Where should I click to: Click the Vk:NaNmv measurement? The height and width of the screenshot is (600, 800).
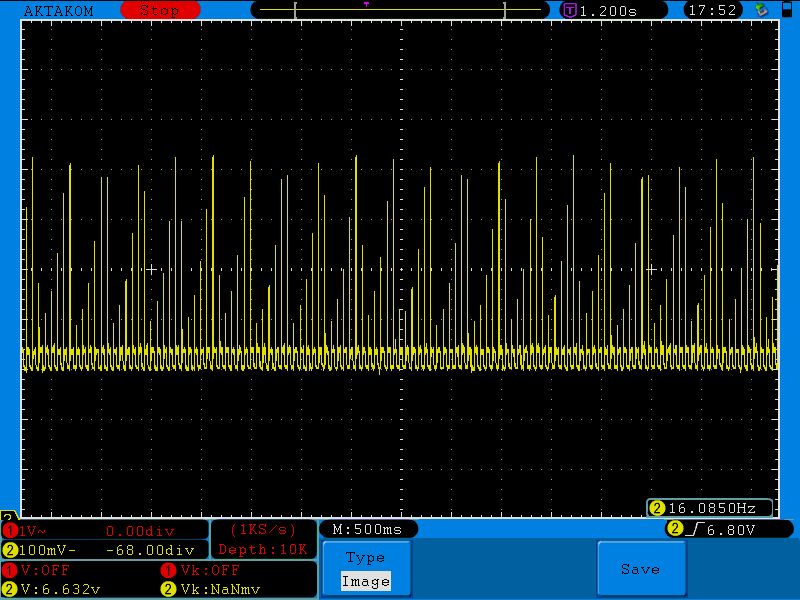[220, 589]
